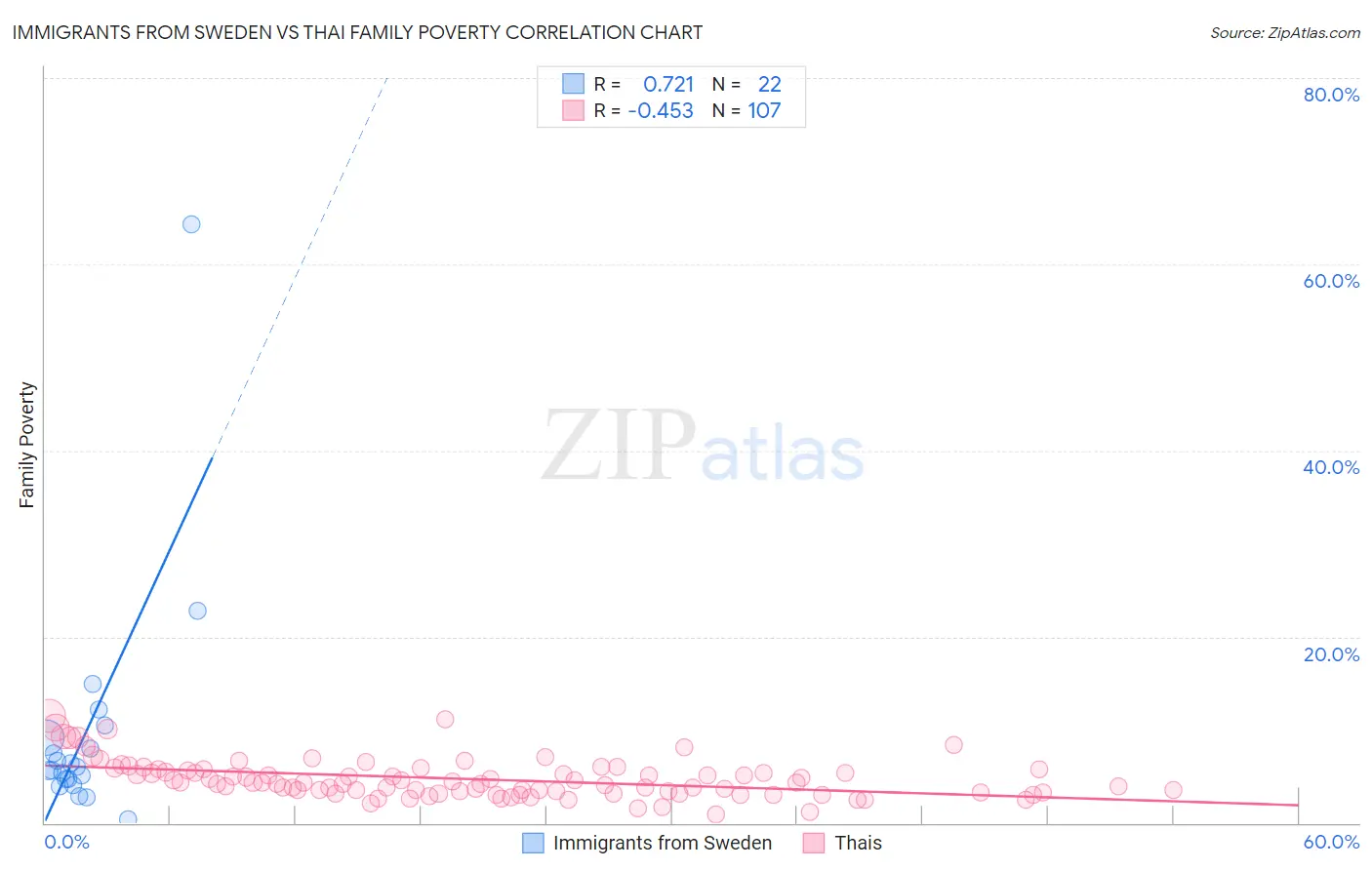This screenshot has width=1372, height=870.
Task: Click the N = 107 value in legend
Action: [x=747, y=110]
